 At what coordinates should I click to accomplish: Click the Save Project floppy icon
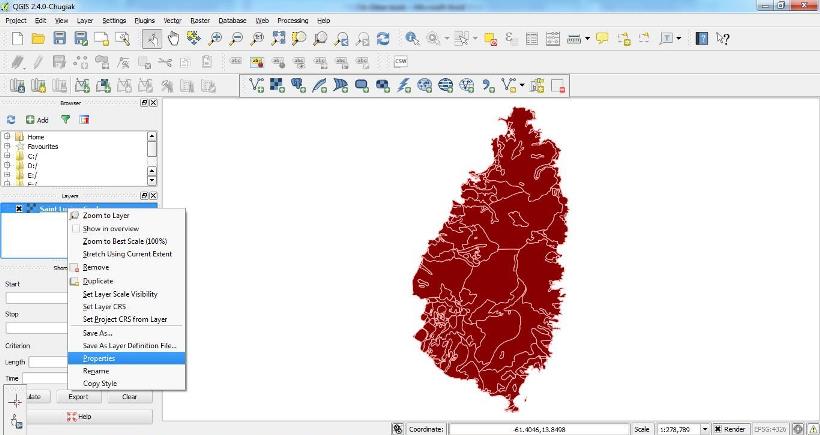coord(59,39)
